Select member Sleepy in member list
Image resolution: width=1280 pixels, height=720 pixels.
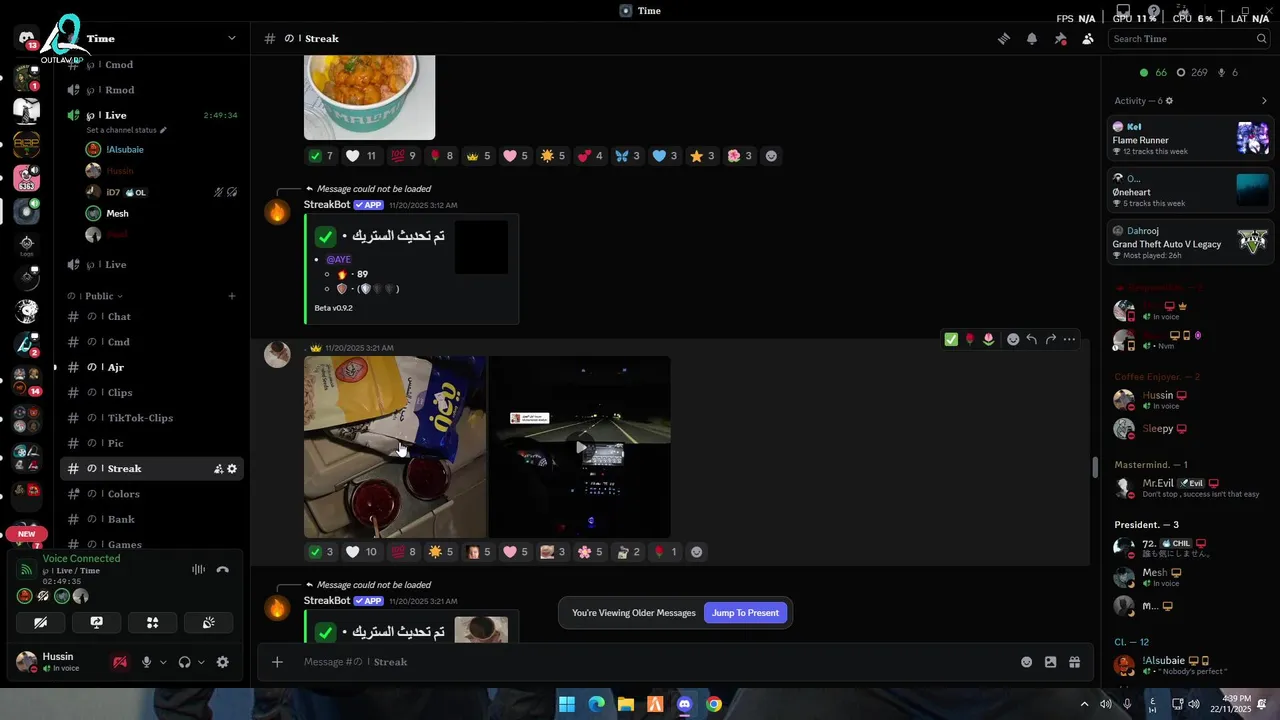1190,428
